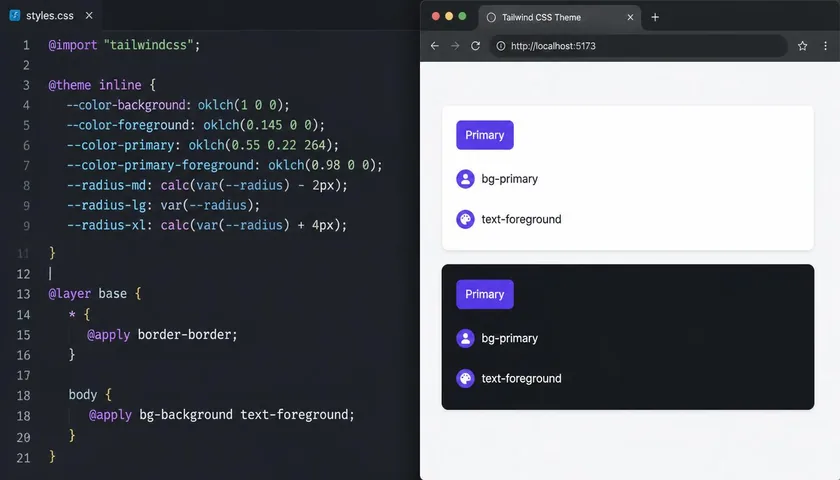Click the Primary button in the light card
840x480 pixels.
pyautogui.click(x=485, y=135)
